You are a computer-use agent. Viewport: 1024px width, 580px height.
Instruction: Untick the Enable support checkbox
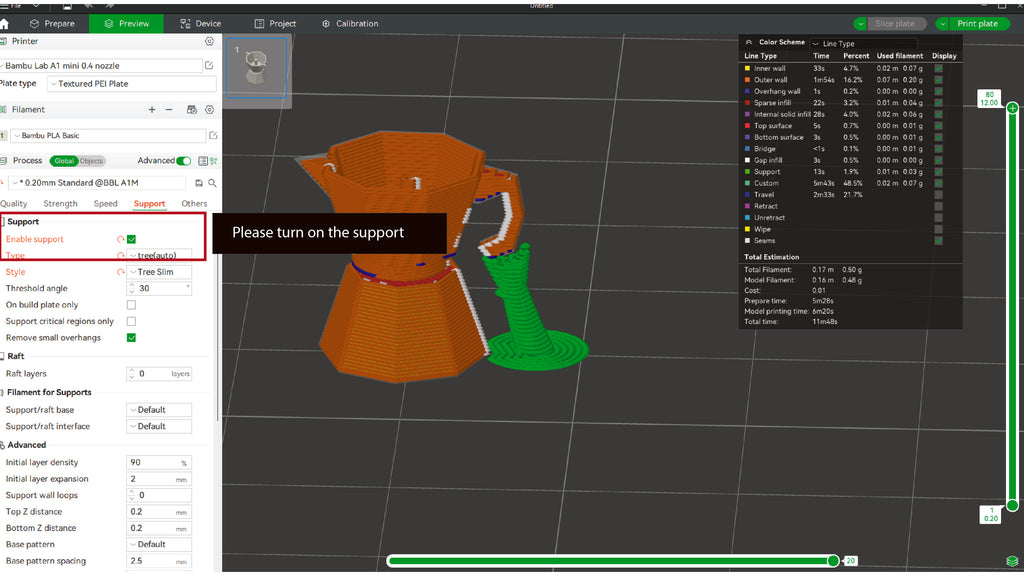tap(131, 240)
